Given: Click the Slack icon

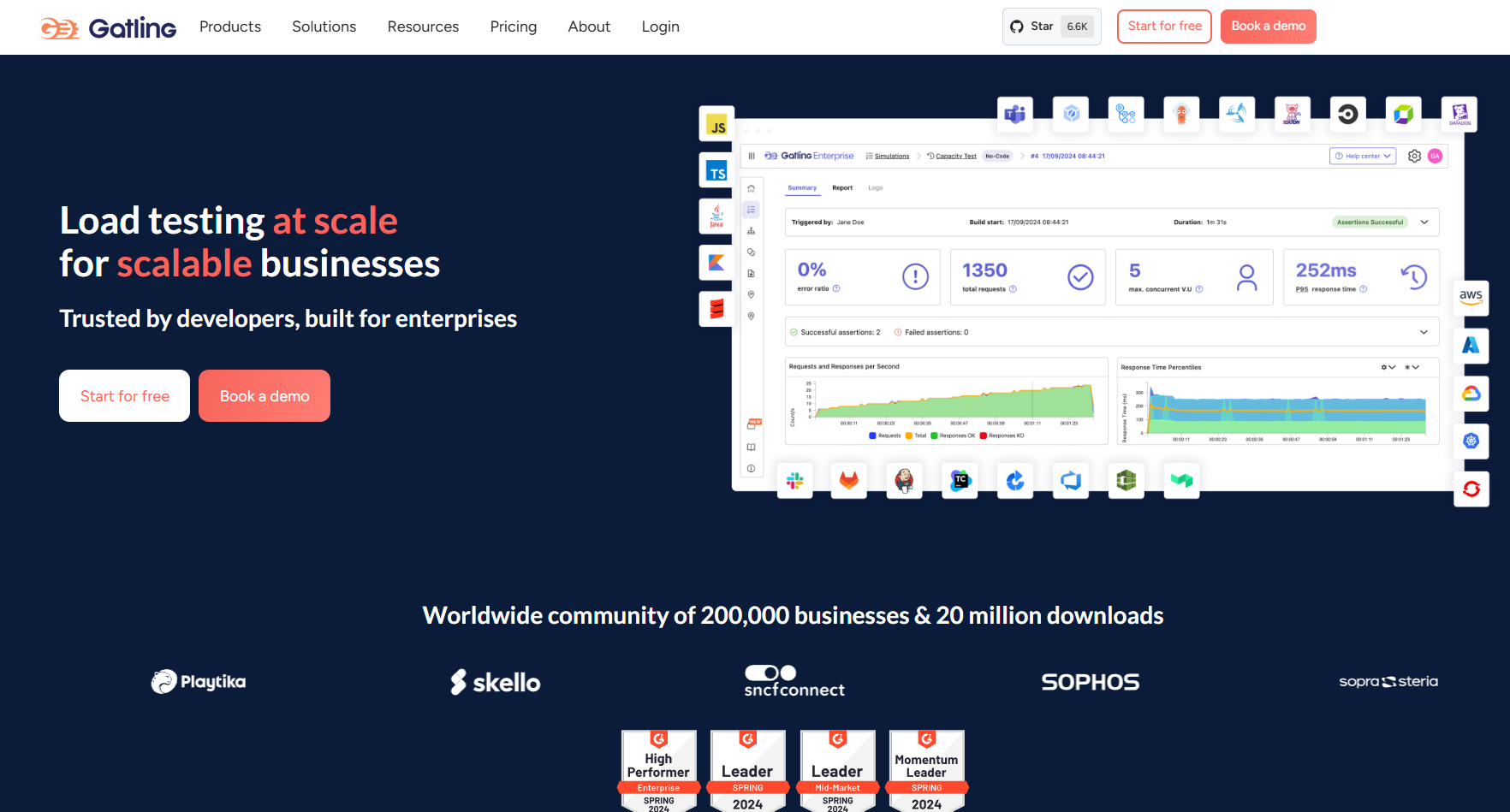Looking at the screenshot, I should click(795, 481).
